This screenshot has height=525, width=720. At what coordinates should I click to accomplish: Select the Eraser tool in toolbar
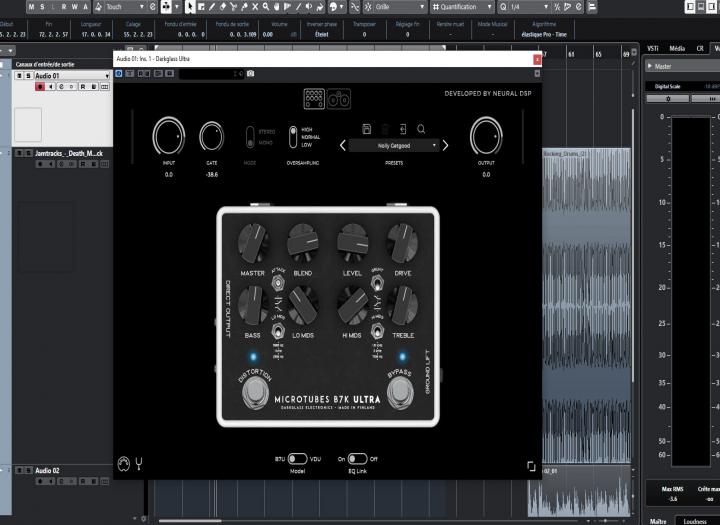(x=223, y=7)
